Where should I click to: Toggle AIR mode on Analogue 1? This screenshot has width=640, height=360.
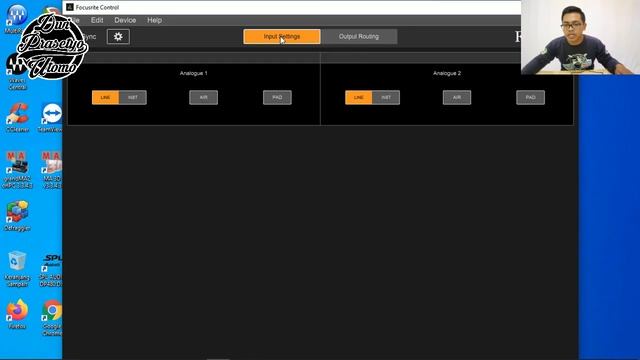click(x=203, y=98)
